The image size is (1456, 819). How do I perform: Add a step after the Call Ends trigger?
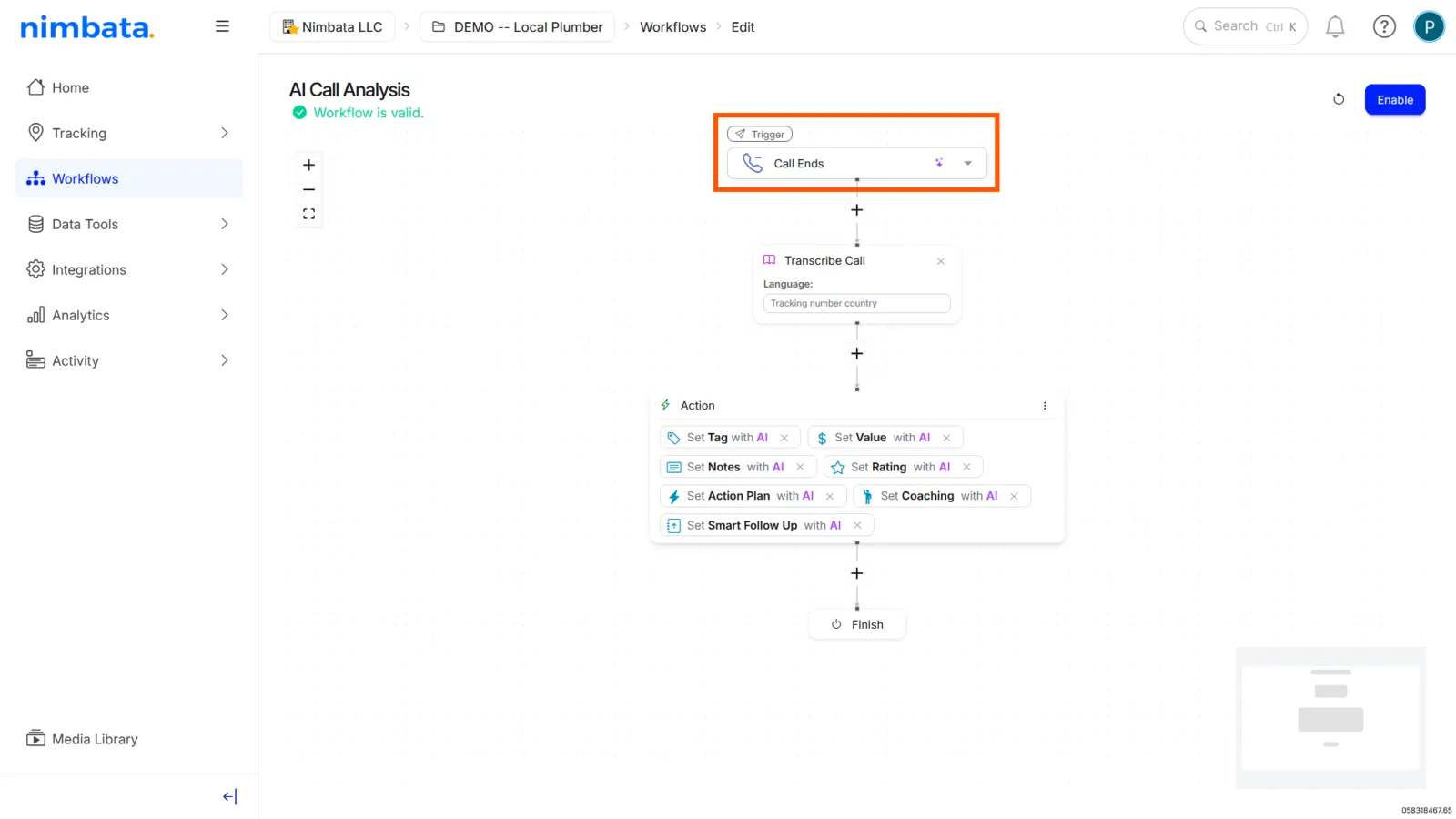click(856, 210)
